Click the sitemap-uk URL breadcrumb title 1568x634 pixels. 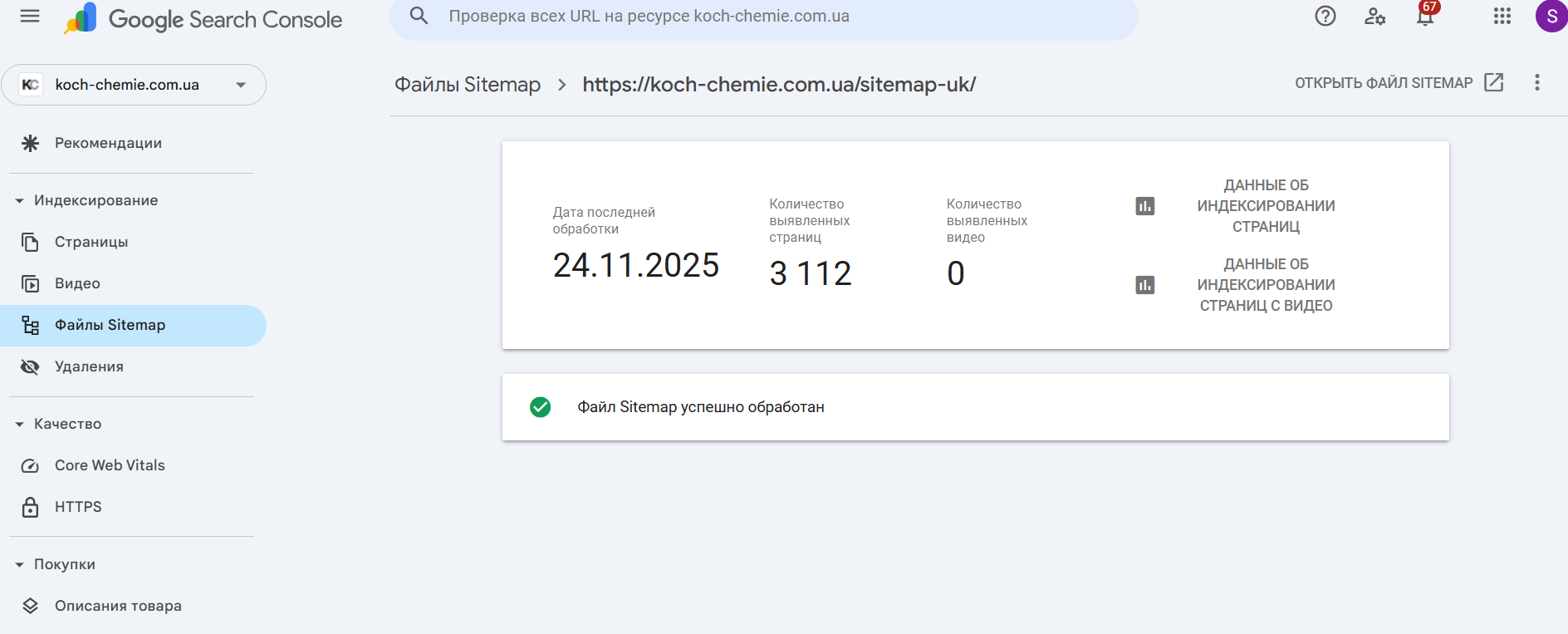(779, 85)
